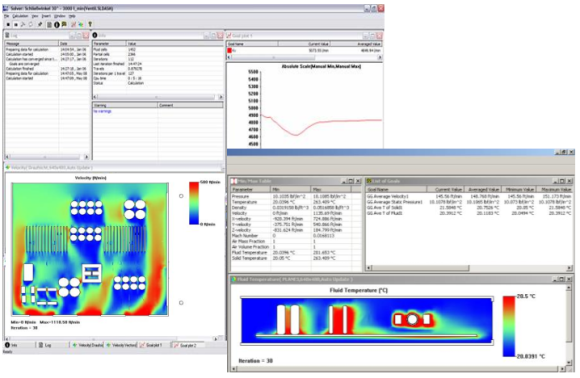Click the Fluid Temperature panel title icon
Image resolution: width=580 pixels, height=378 pixels.
pyautogui.click(x=234, y=279)
